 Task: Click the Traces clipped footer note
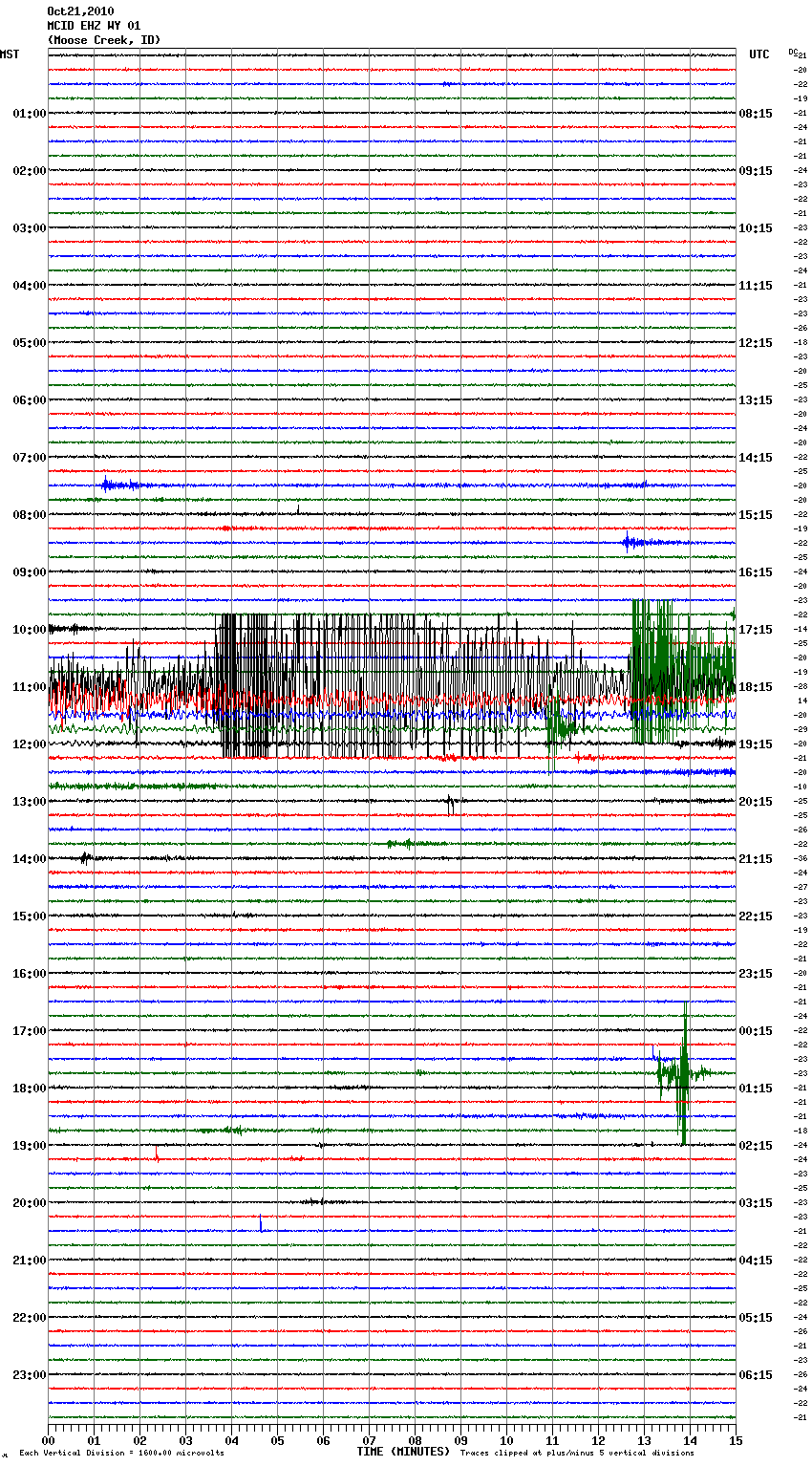(x=577, y=1454)
